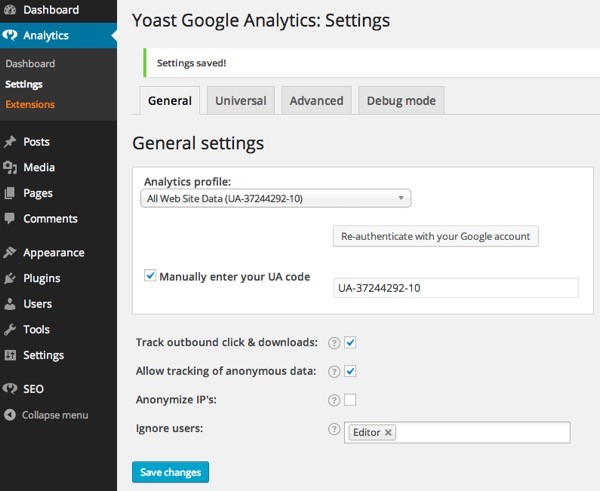Open the Analytics profile dropdown
600x491 pixels.
[276, 198]
